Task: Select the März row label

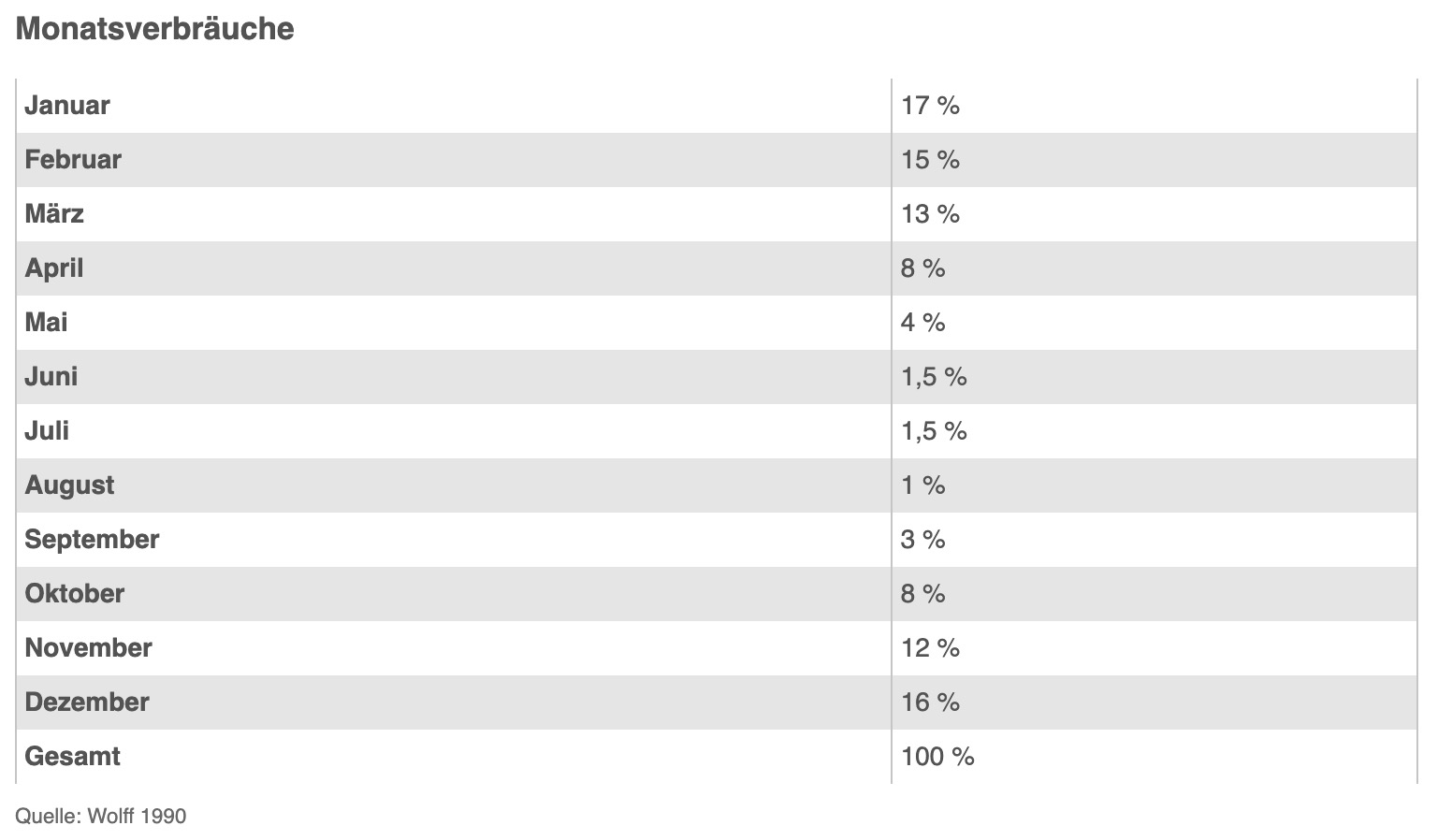Action: tap(54, 213)
